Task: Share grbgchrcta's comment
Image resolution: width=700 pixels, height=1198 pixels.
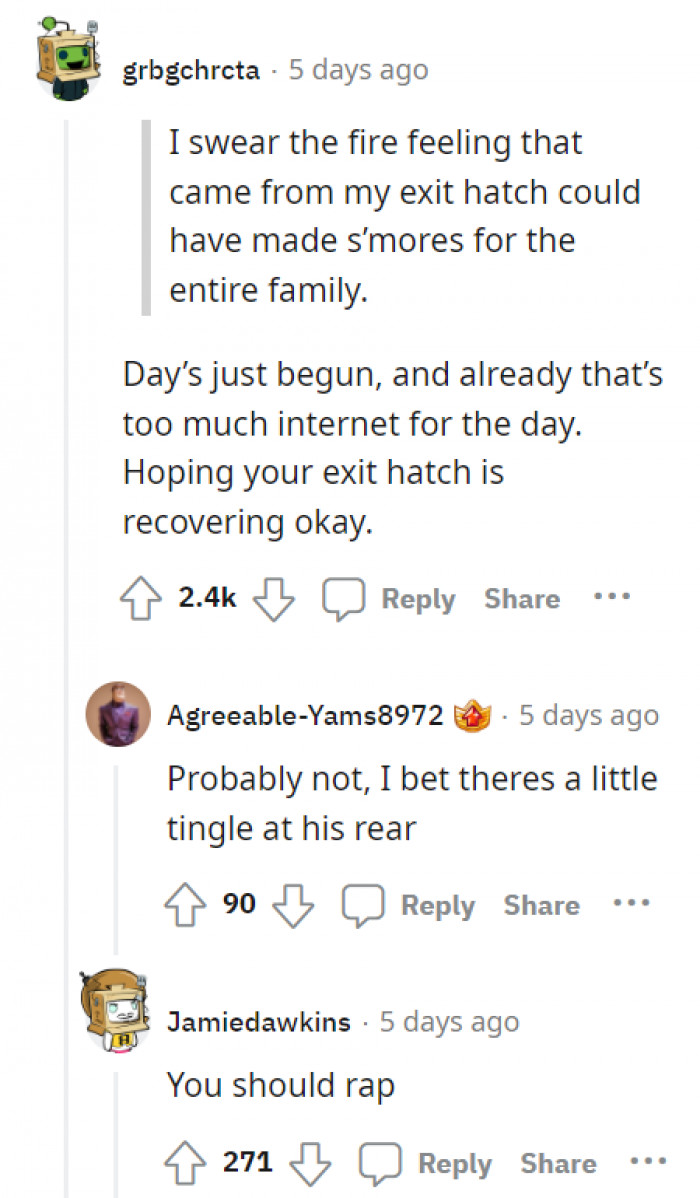Action: 521,599
